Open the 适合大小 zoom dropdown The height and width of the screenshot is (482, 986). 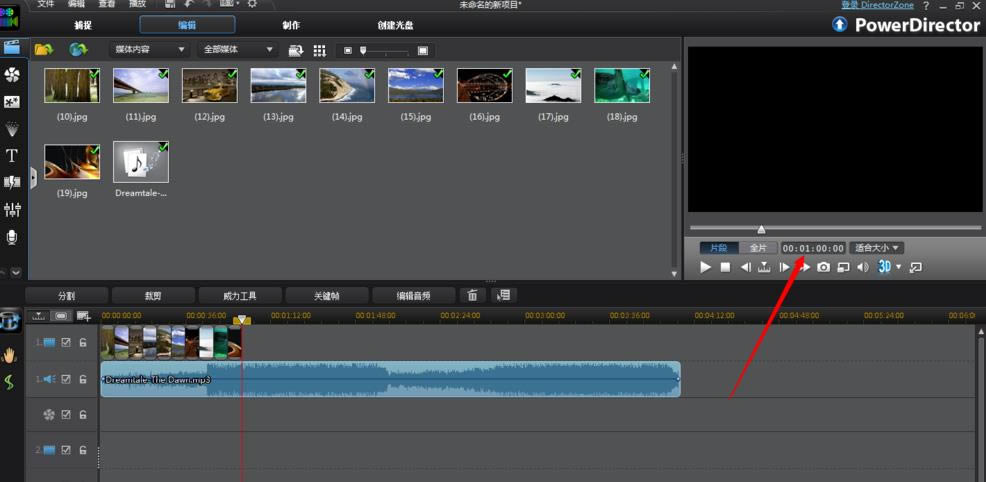tap(877, 248)
